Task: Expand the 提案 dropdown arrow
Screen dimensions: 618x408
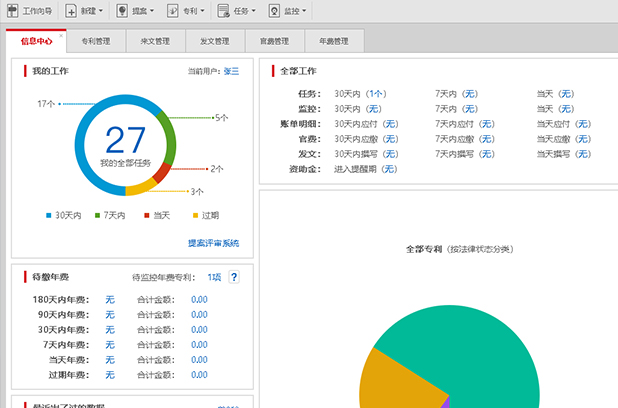Action: coord(152,12)
